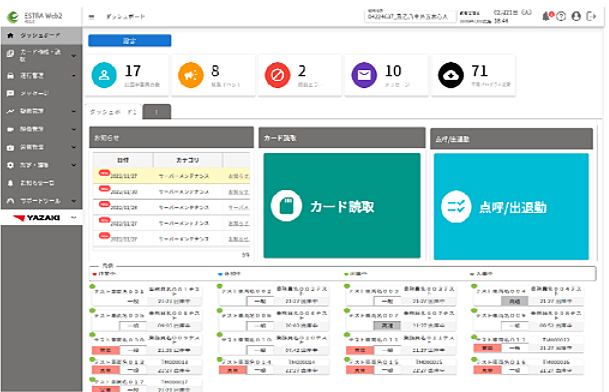Sort by the 日付 column header
Viewport: 609px width, 392px height.
pos(123,160)
